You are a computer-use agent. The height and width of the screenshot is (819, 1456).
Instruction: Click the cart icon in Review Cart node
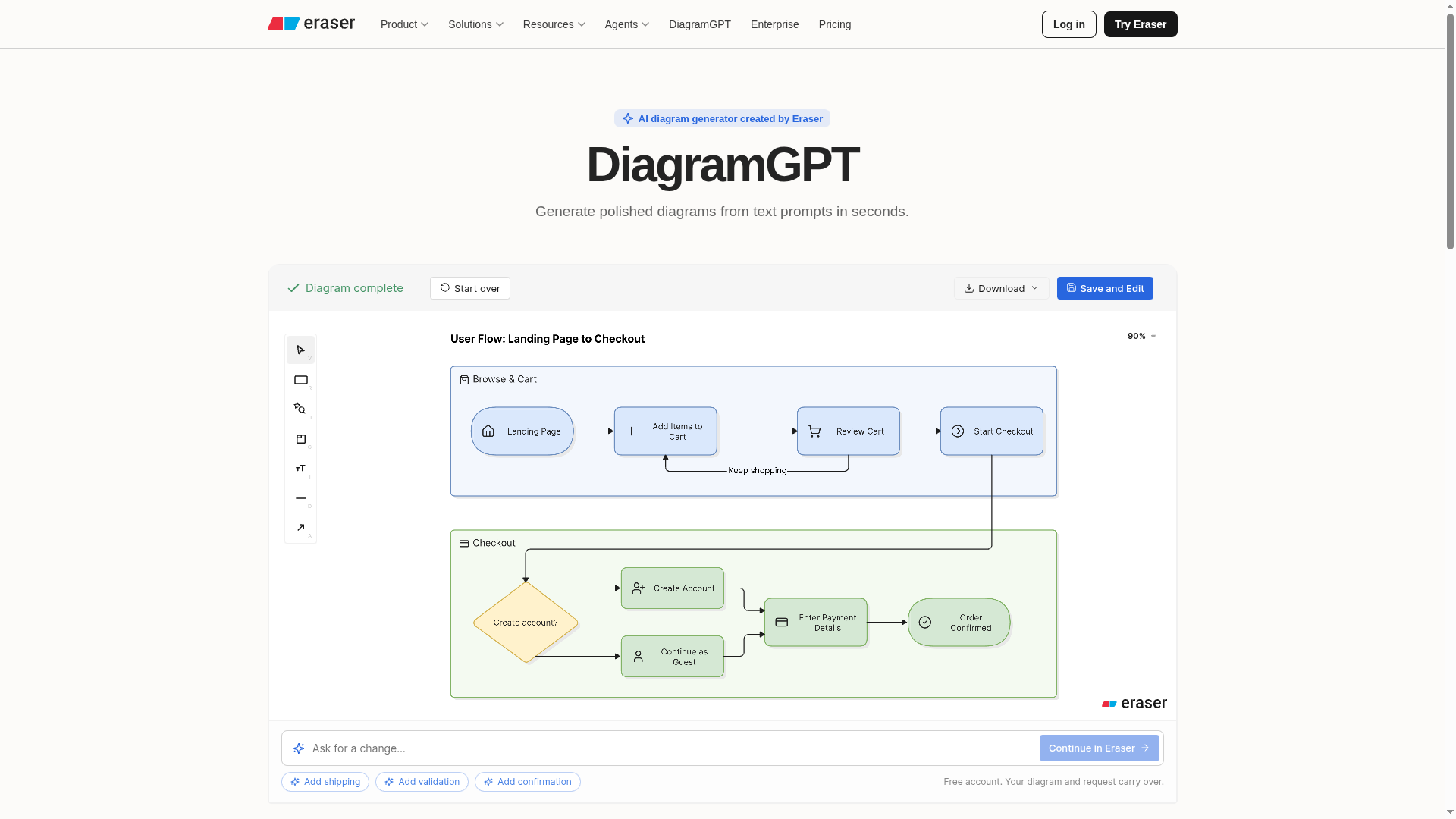[814, 431]
